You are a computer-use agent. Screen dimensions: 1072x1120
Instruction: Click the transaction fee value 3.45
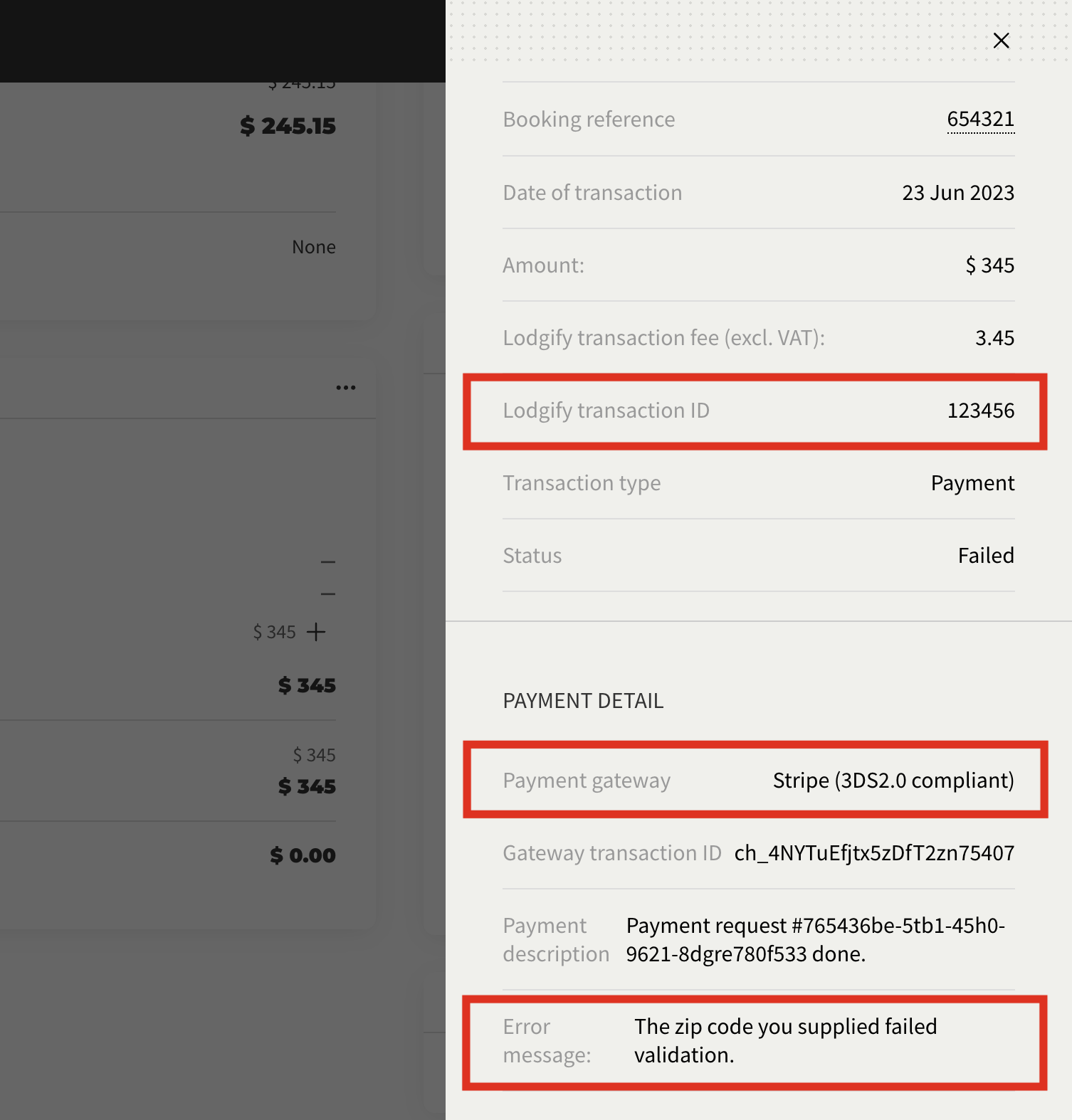point(994,338)
